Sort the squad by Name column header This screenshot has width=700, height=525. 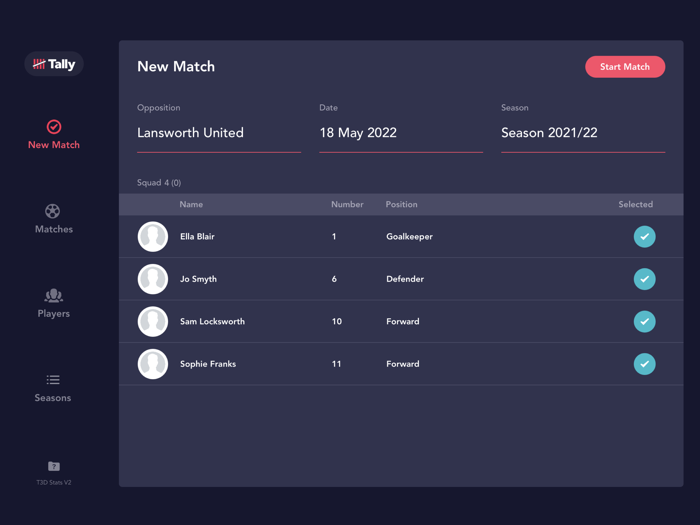coord(191,204)
